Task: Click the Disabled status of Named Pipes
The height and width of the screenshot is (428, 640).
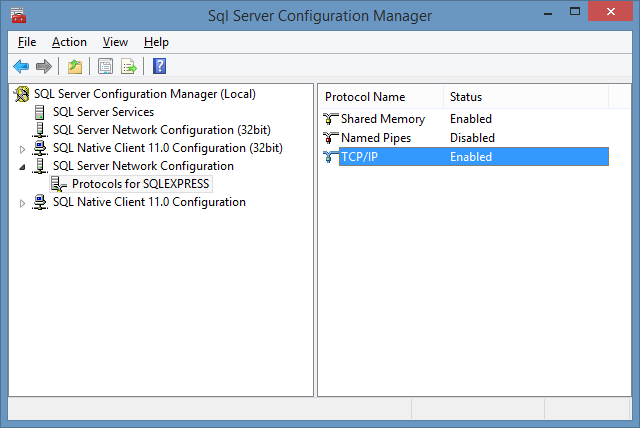Action: pyautogui.click(x=473, y=138)
